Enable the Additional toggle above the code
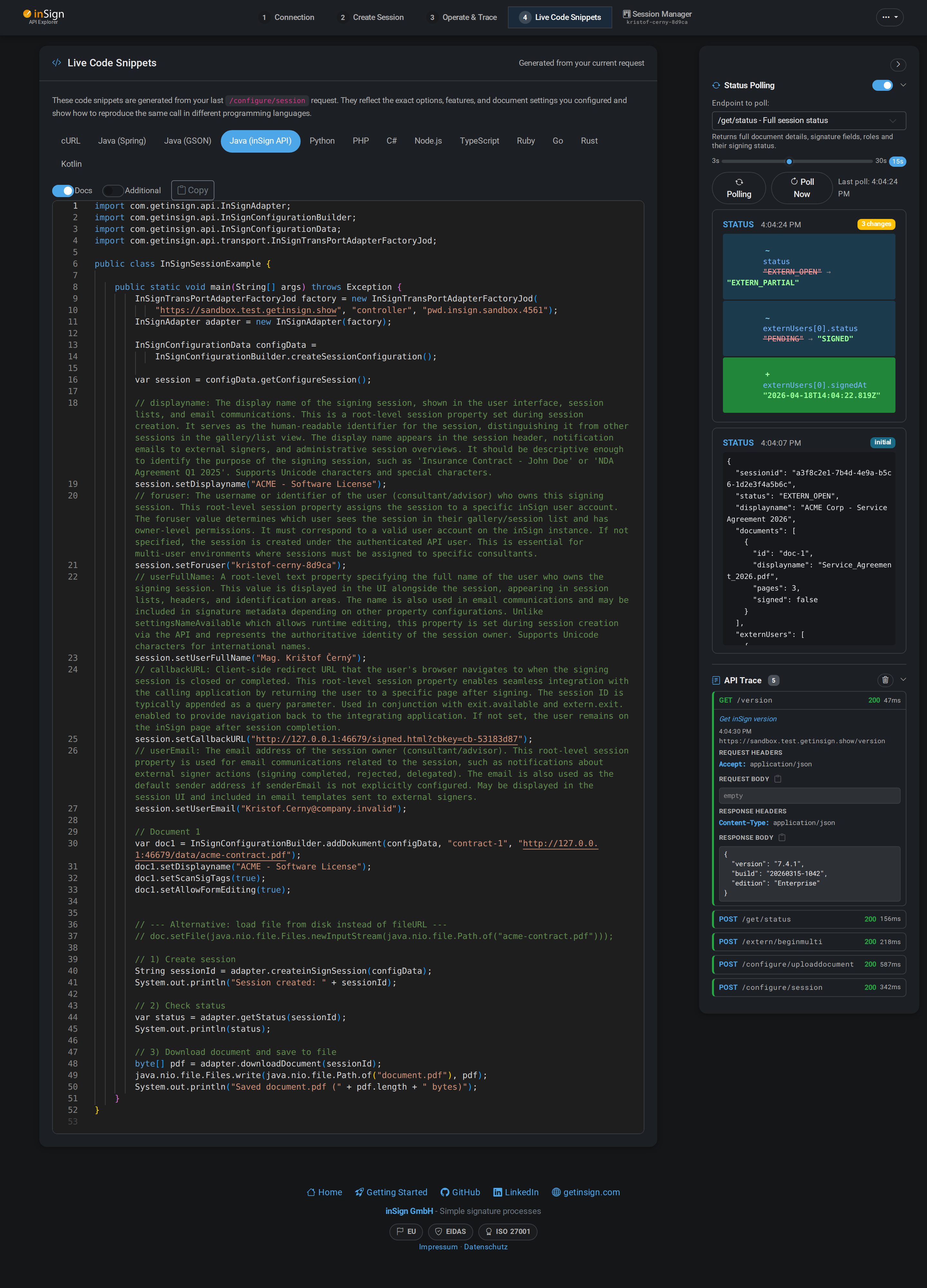Image resolution: width=927 pixels, height=1288 pixels. (113, 190)
